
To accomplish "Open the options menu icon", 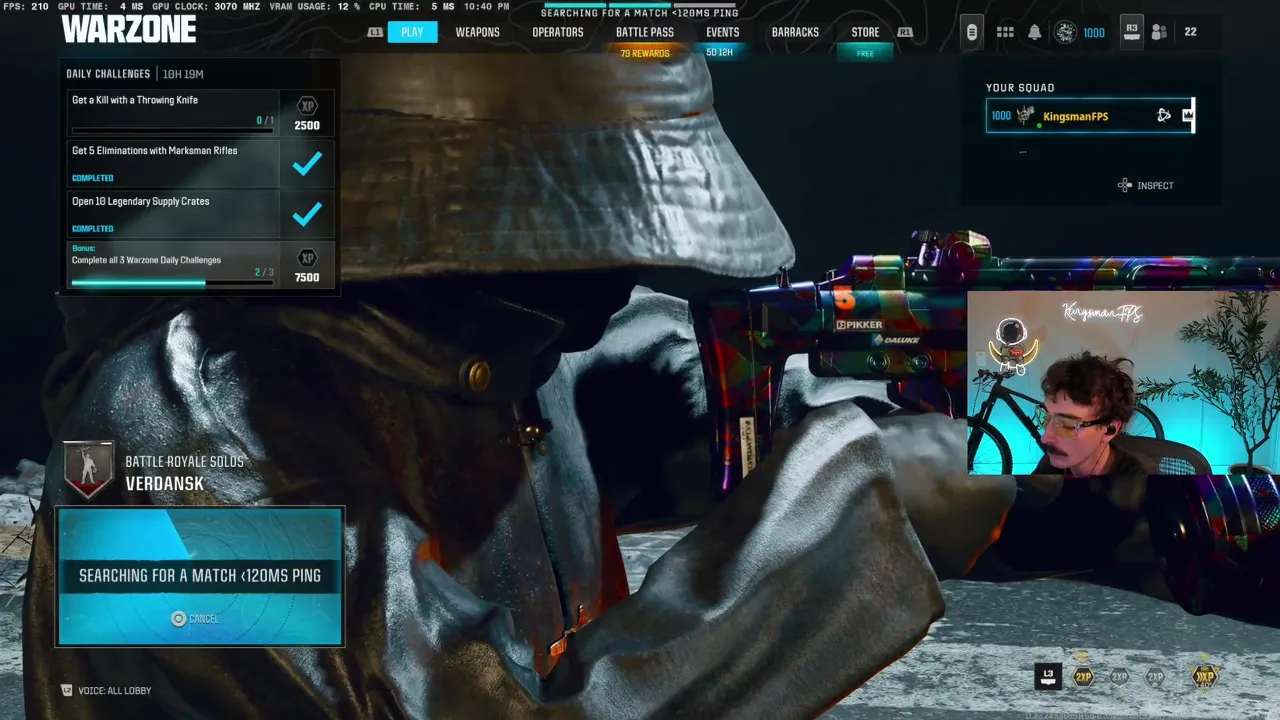I will coord(971,32).
